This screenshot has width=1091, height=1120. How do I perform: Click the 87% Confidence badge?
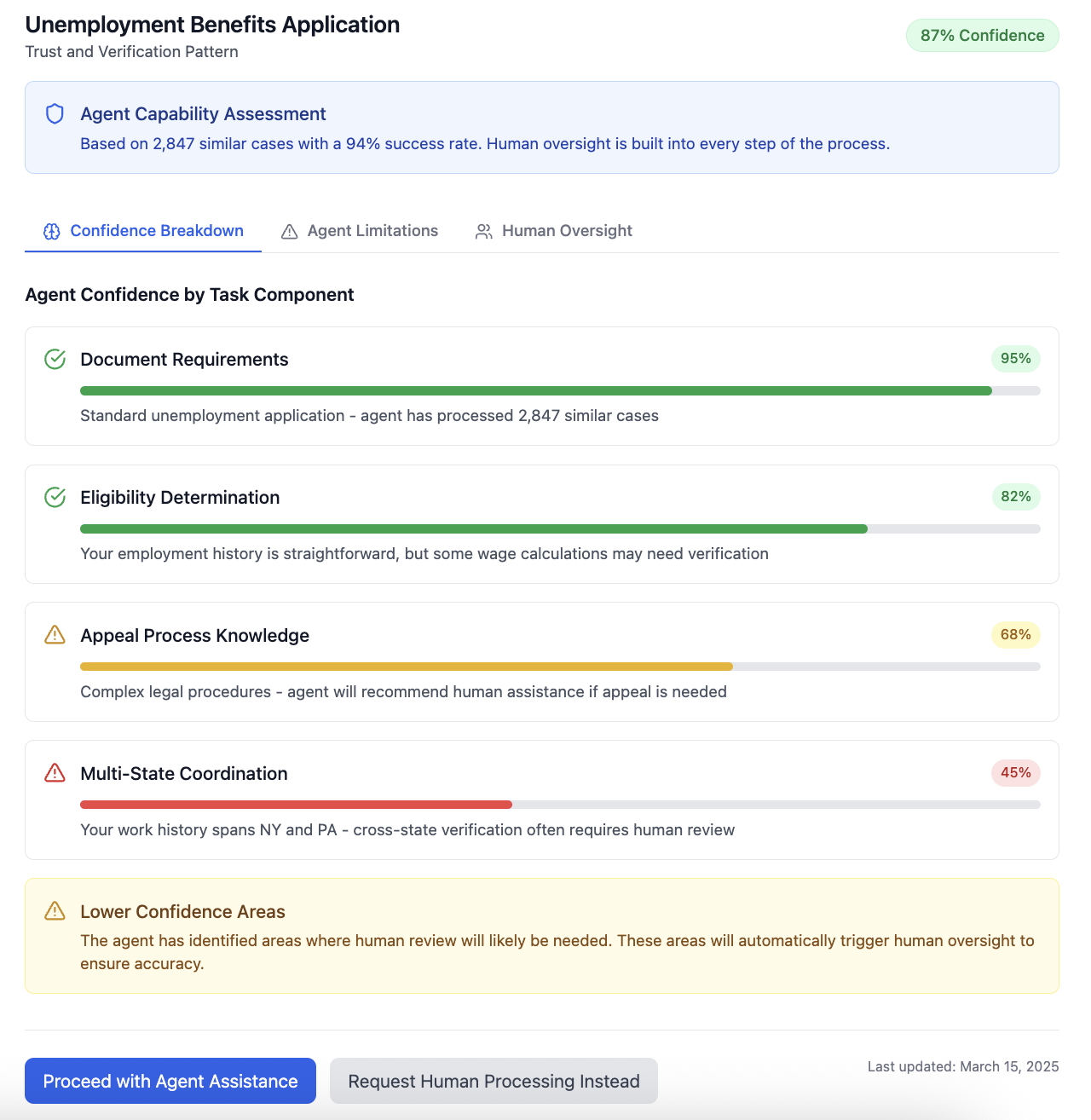coord(982,35)
